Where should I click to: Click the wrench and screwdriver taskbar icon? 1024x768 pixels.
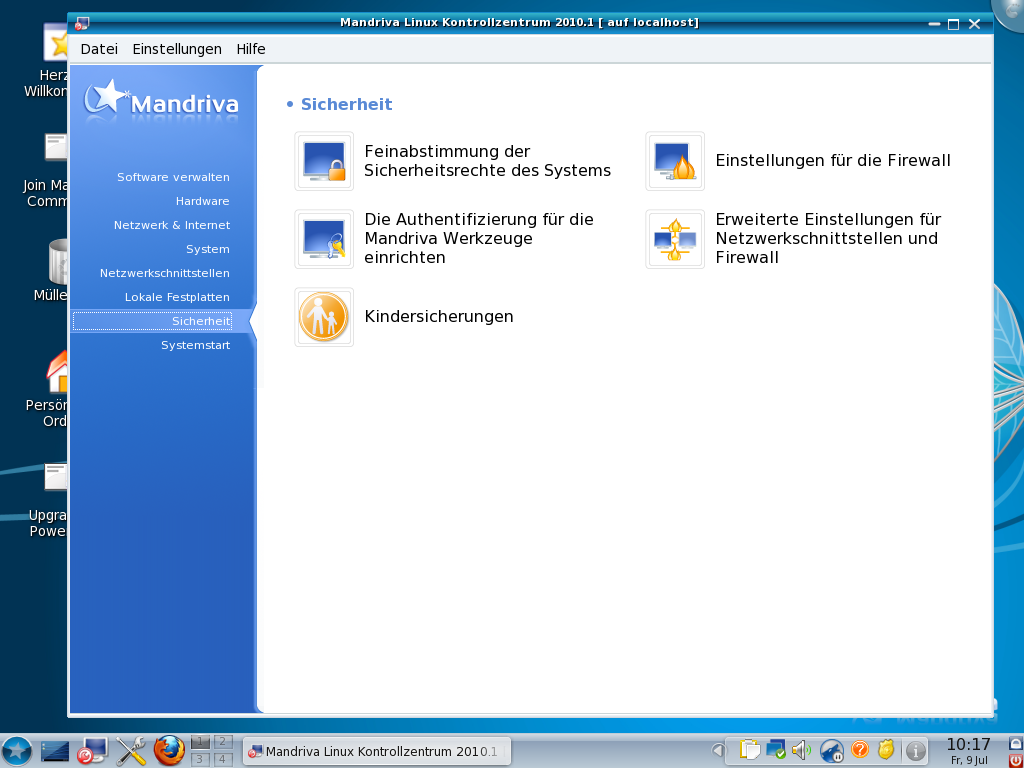tap(131, 750)
